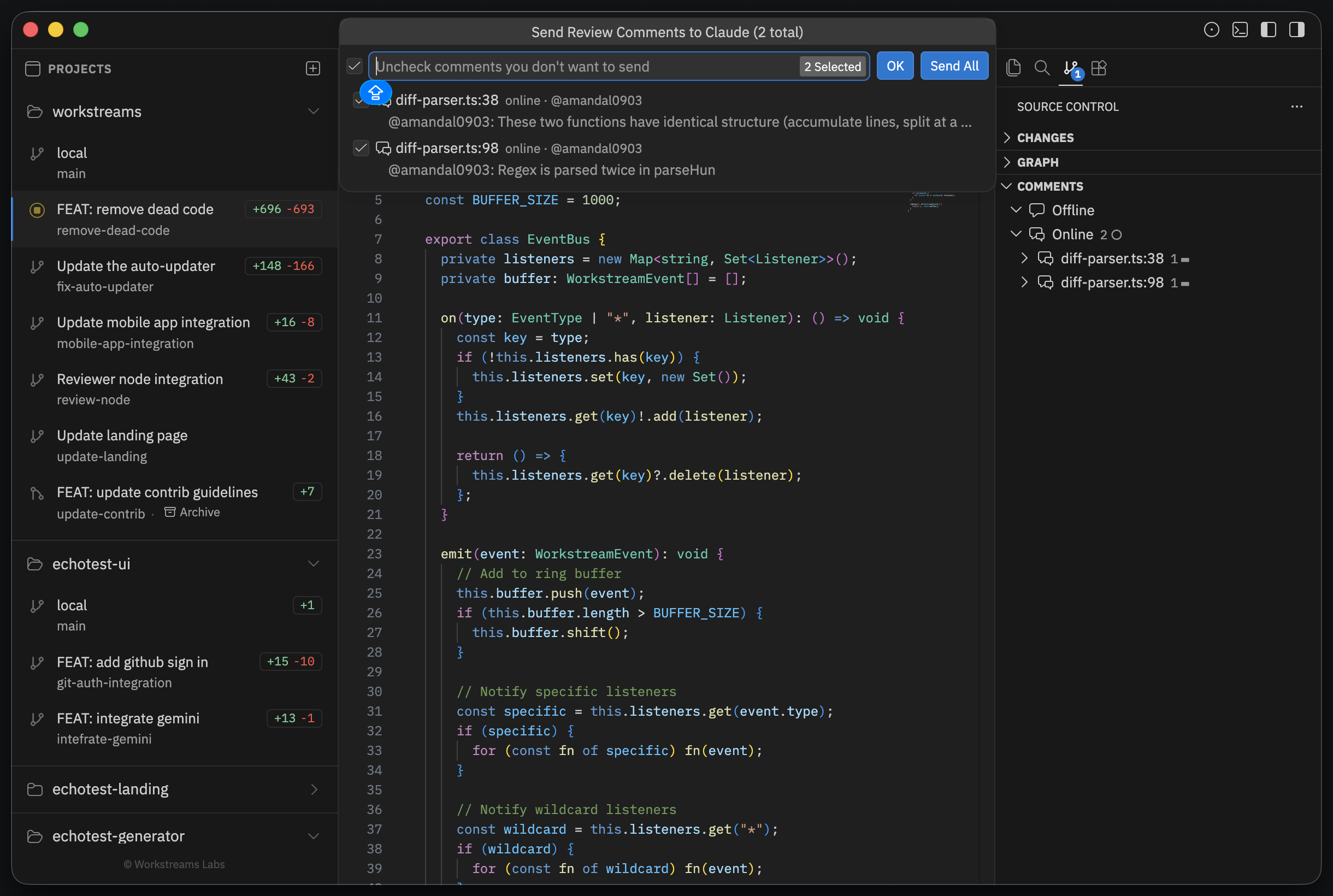Toggle the right sidebar layout icon
1333x896 pixels.
click(1296, 30)
